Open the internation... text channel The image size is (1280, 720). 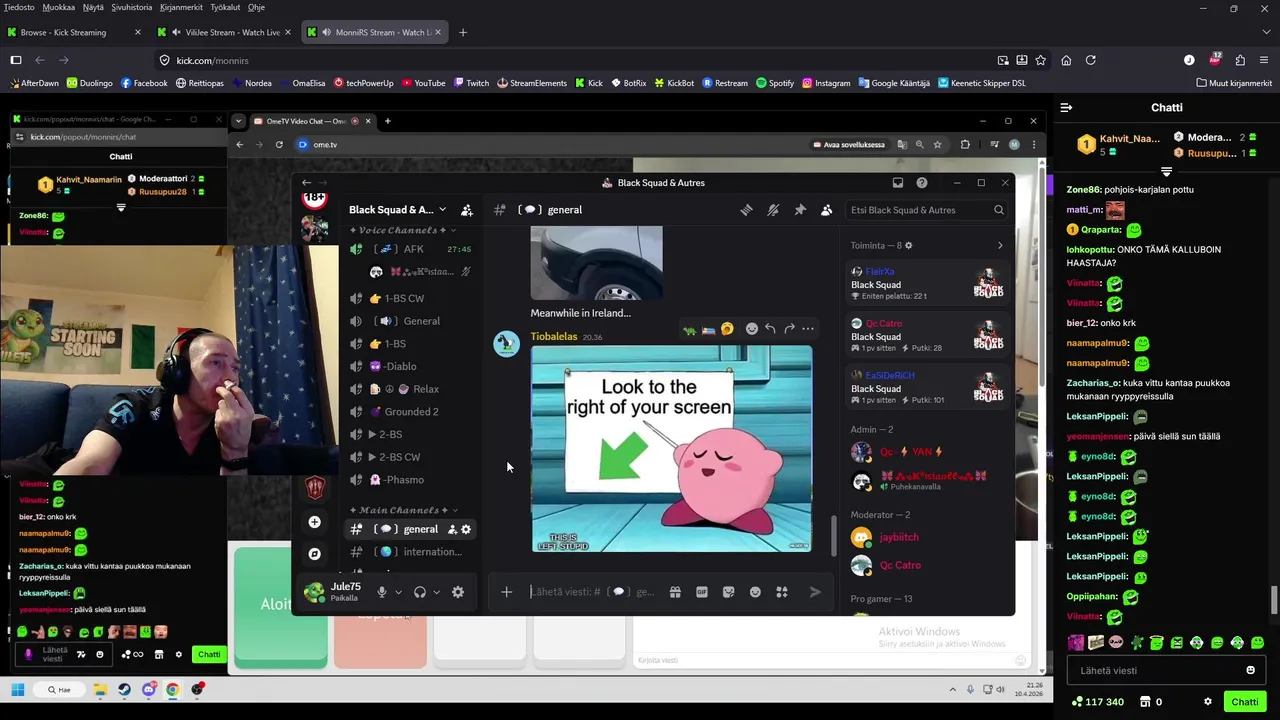(x=410, y=552)
